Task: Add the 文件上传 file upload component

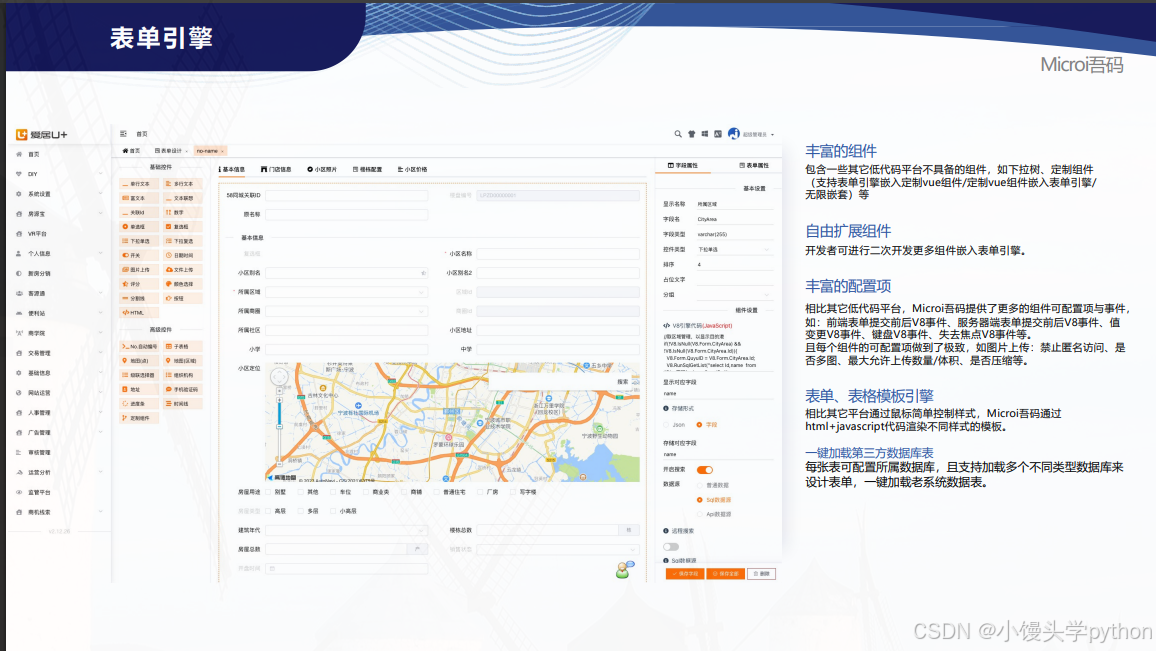Action: (183, 270)
